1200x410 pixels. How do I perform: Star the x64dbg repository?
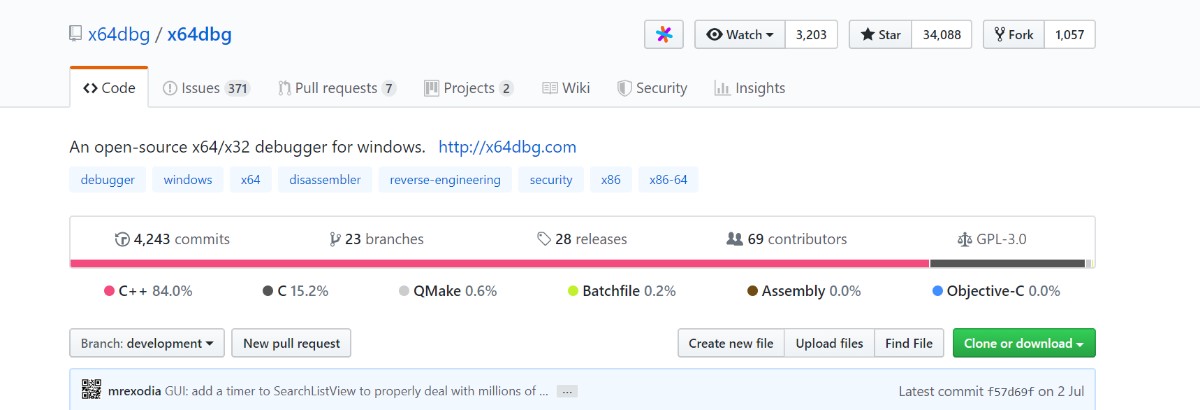[878, 34]
